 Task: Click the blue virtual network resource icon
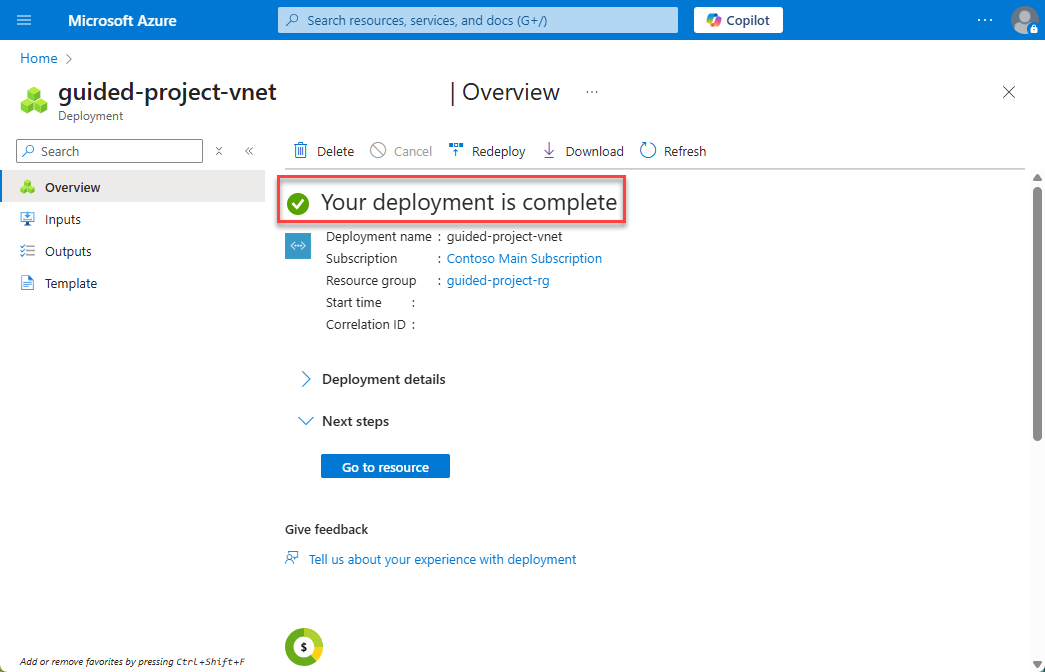298,246
